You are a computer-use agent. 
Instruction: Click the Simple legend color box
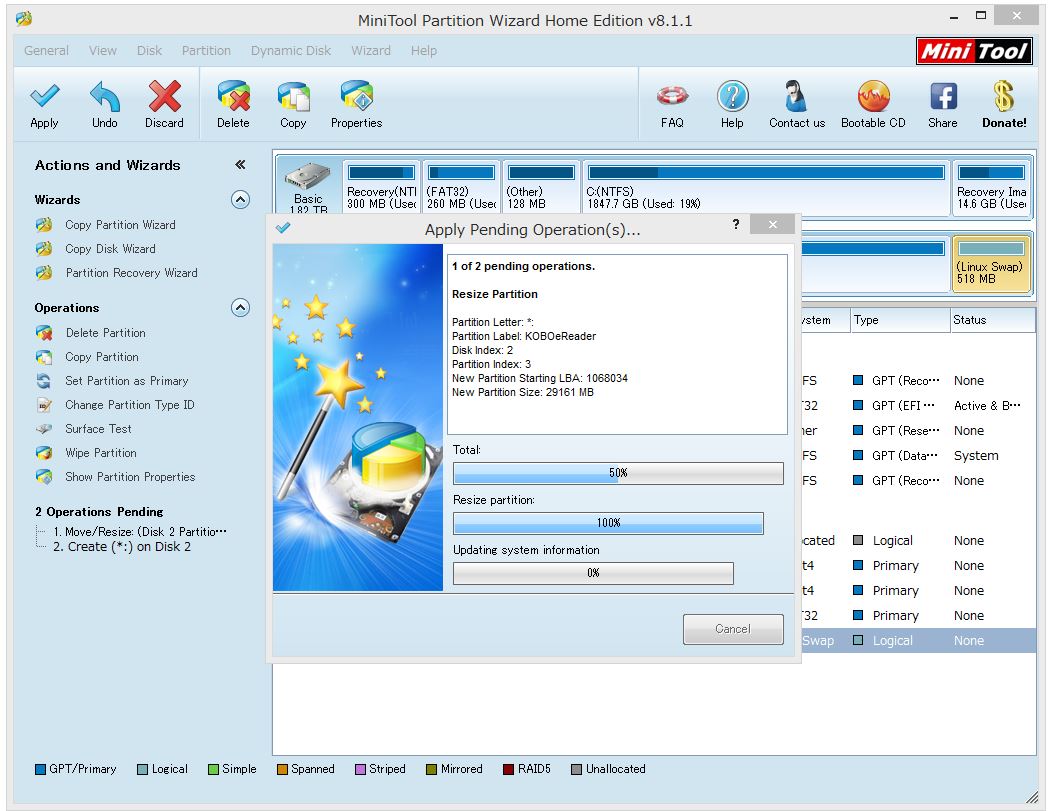(213, 769)
